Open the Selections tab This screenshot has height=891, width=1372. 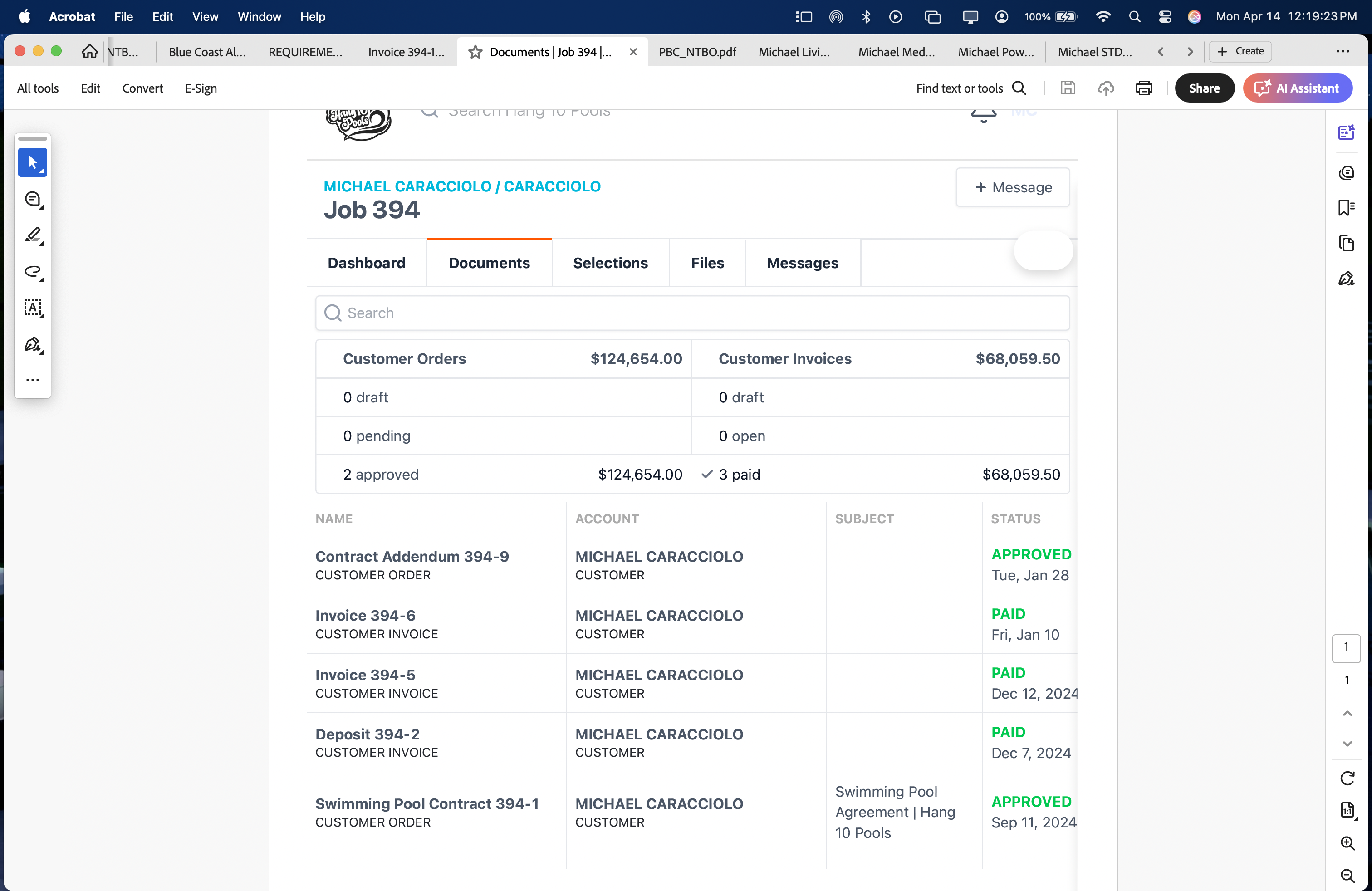(610, 263)
